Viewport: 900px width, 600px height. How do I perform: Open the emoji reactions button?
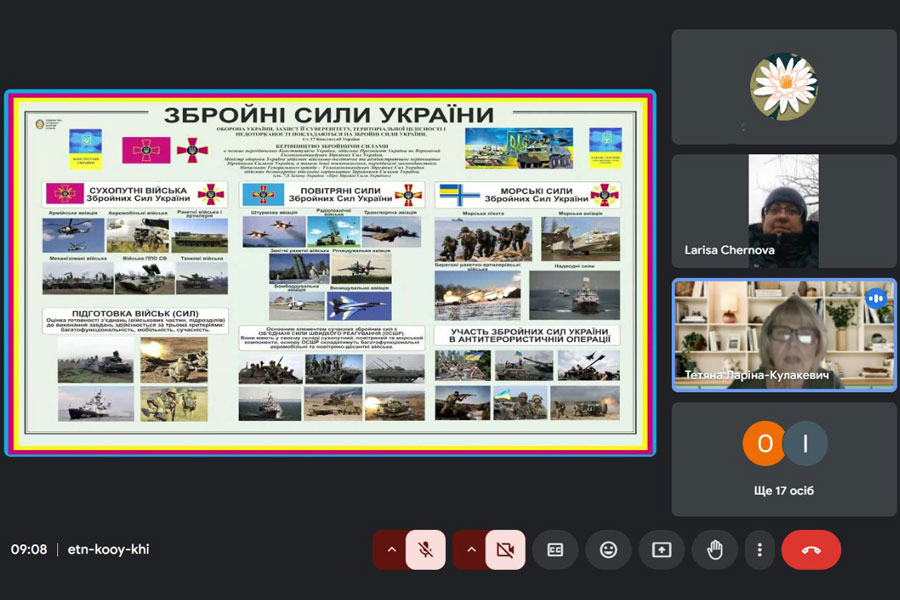pos(608,550)
